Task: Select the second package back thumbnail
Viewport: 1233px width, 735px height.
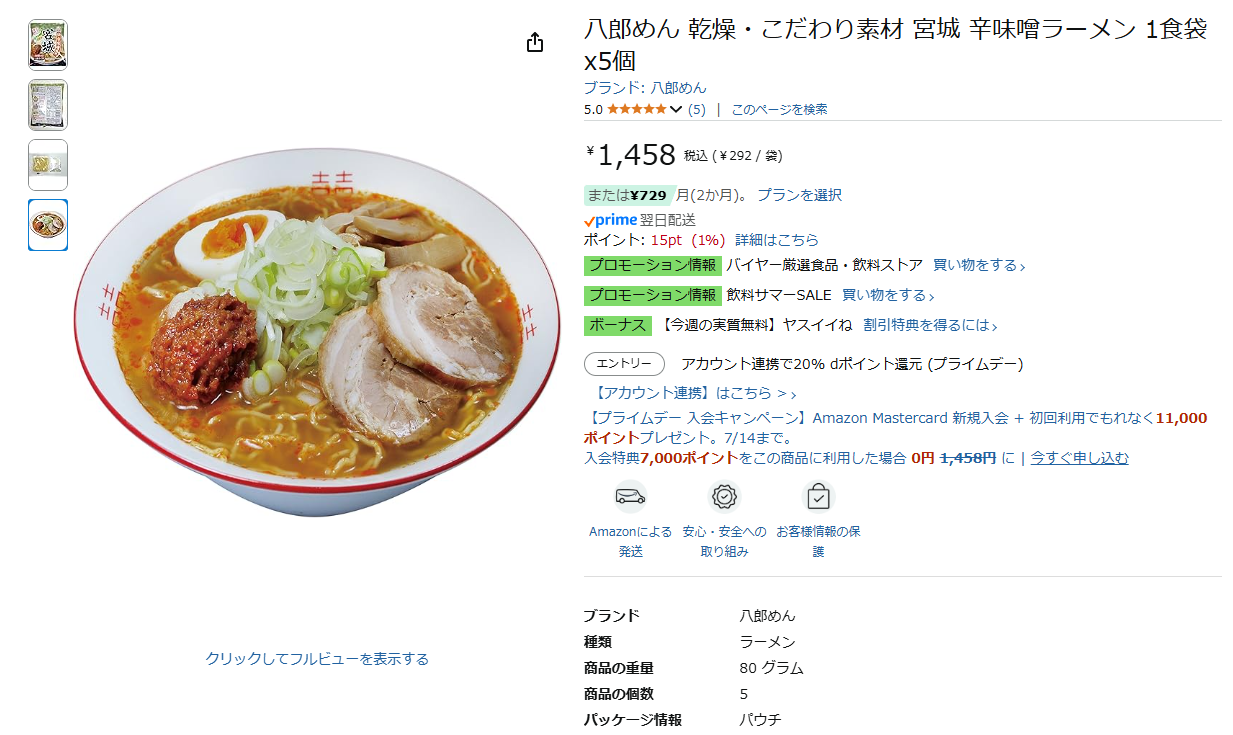Action: click(x=48, y=105)
